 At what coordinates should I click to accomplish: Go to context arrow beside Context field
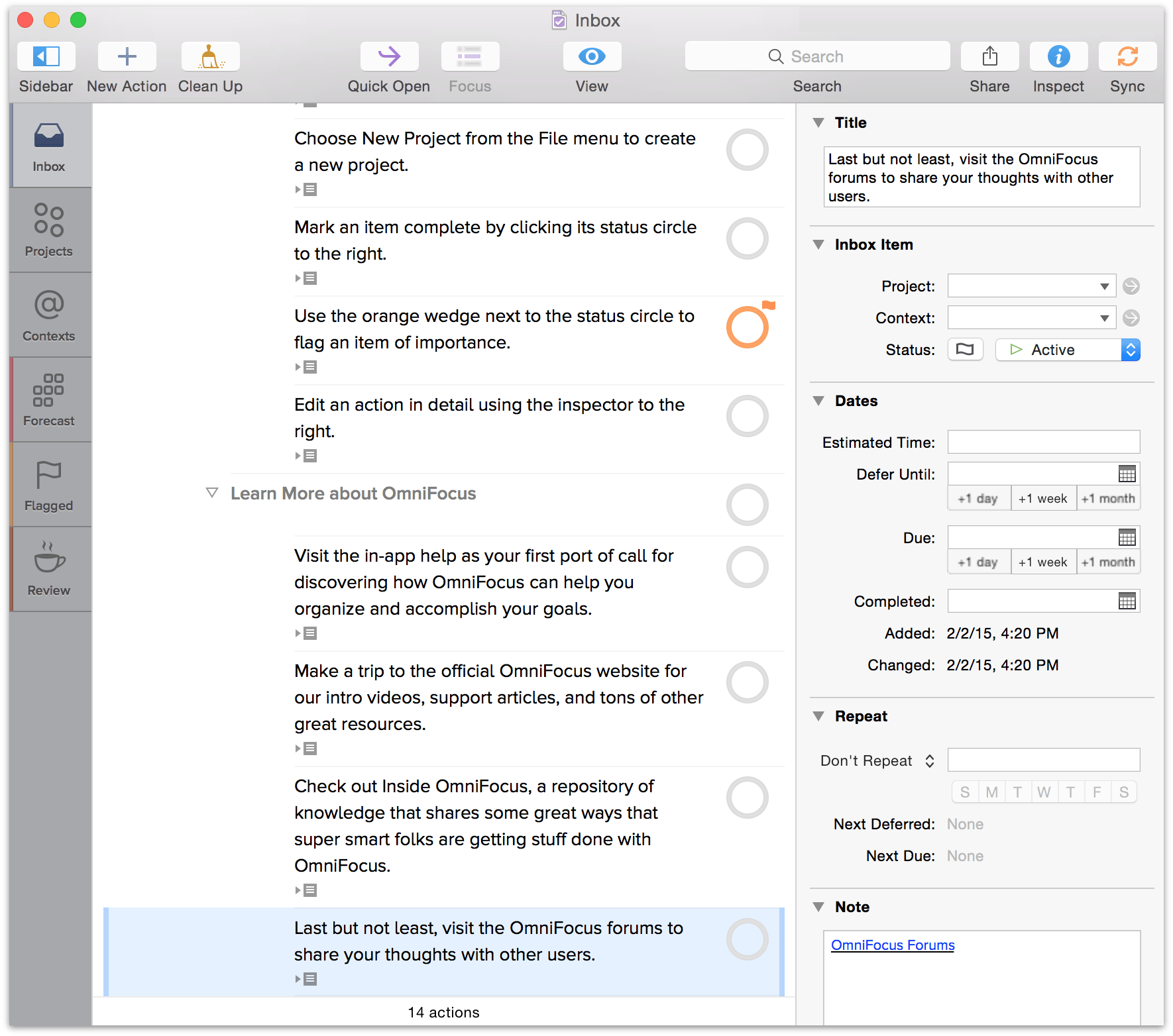point(1131,318)
